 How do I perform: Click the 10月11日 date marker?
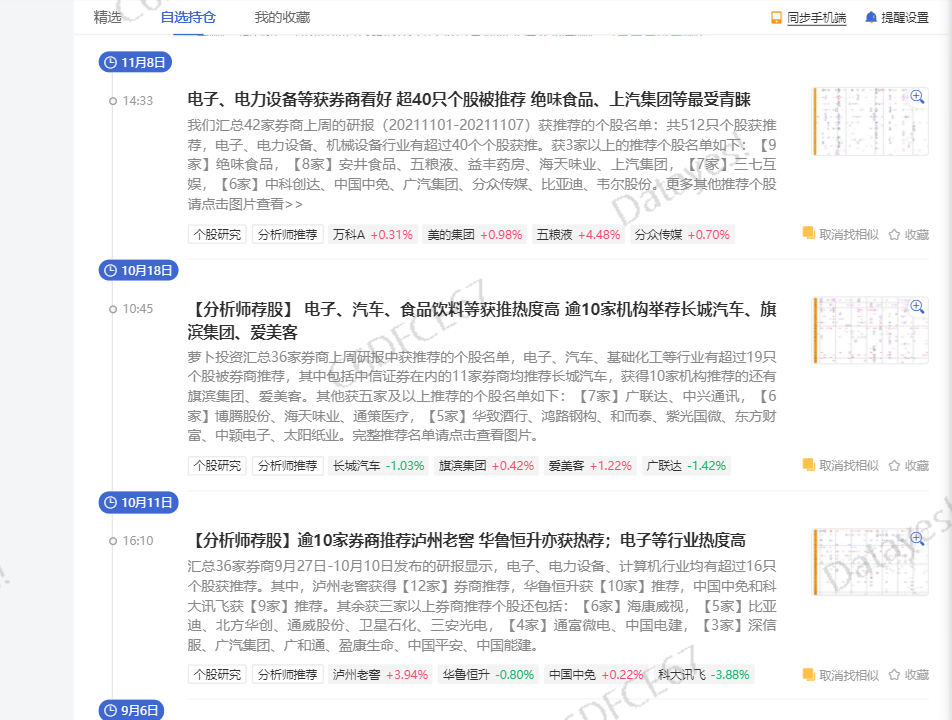point(138,503)
